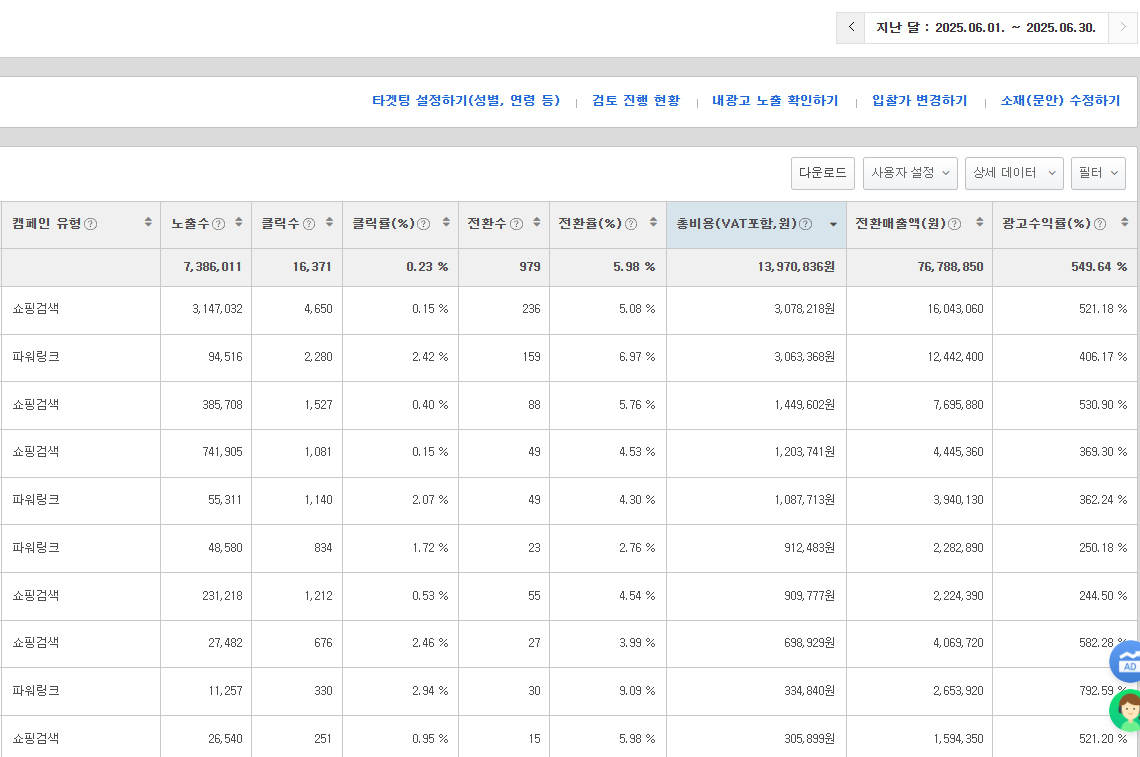
Task: Toggle sort order on 총비용 column
Action: coord(833,224)
